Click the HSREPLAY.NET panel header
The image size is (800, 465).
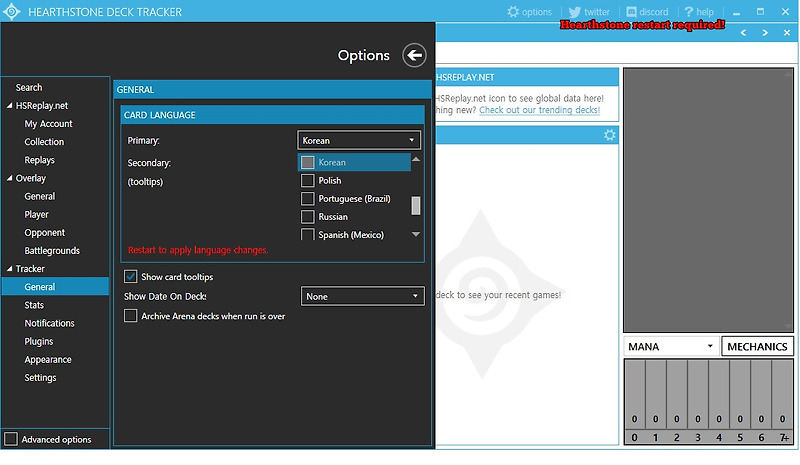click(527, 77)
